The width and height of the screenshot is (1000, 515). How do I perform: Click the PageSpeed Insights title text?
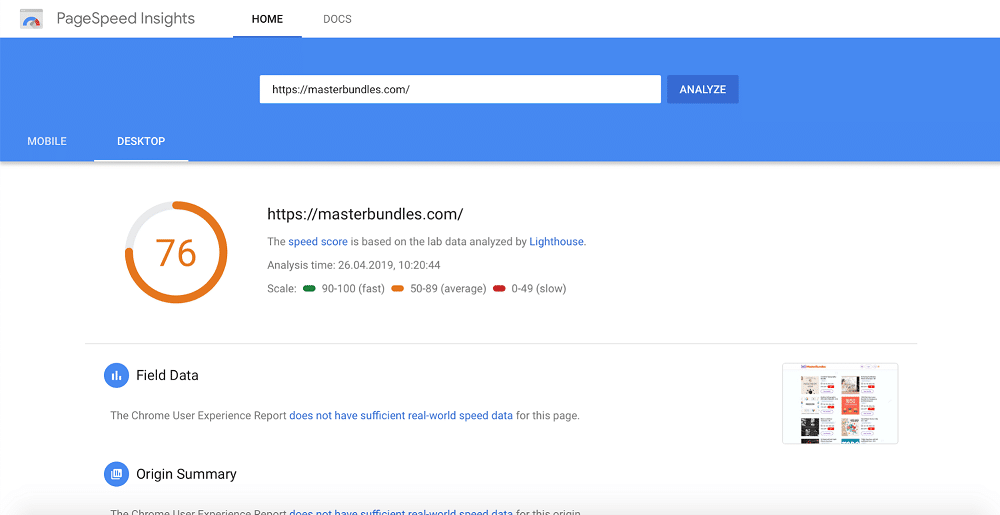point(126,18)
